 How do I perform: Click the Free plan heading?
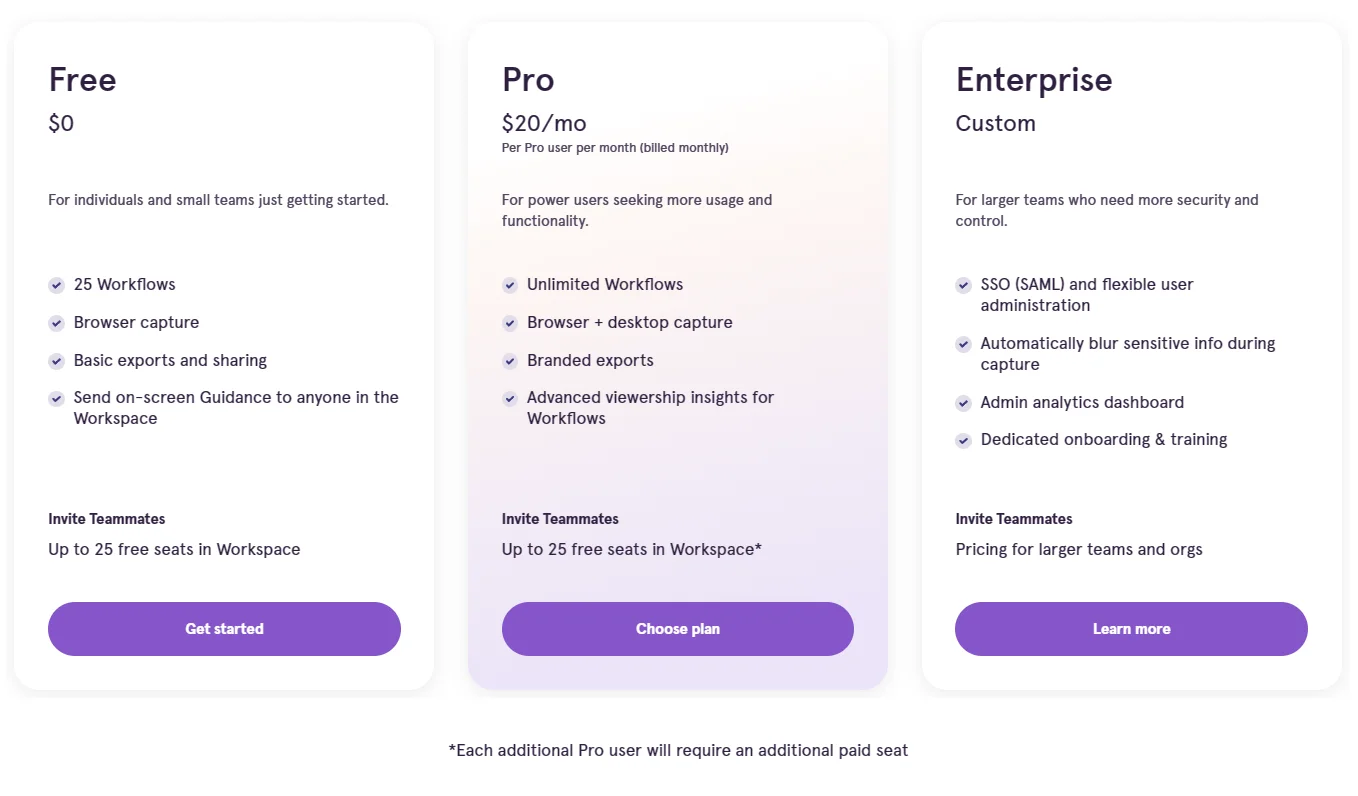click(82, 80)
